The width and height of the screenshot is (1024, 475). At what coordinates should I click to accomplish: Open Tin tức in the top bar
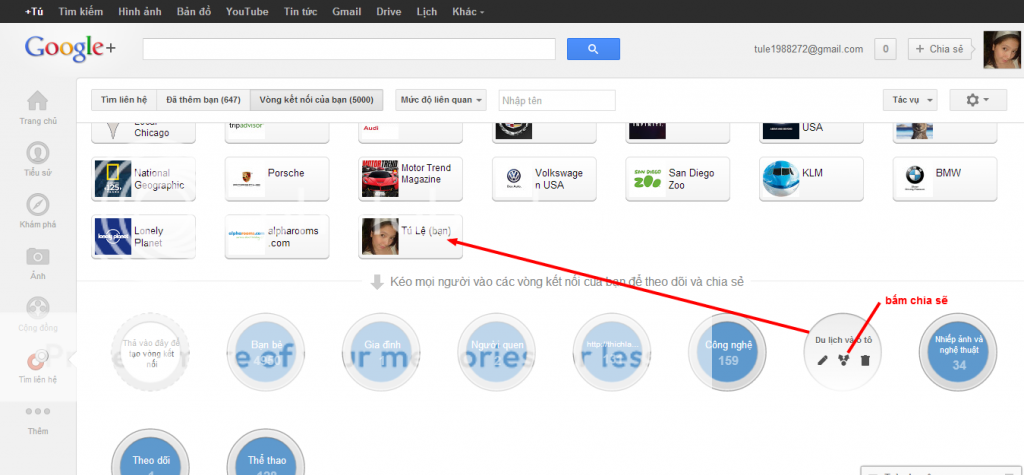click(x=300, y=12)
